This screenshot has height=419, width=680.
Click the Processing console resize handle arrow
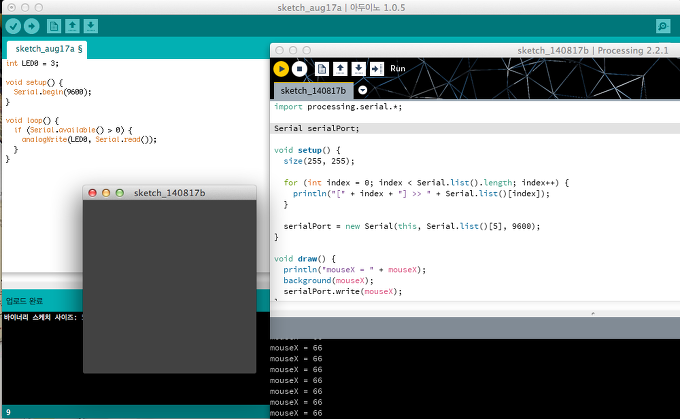point(593,313)
